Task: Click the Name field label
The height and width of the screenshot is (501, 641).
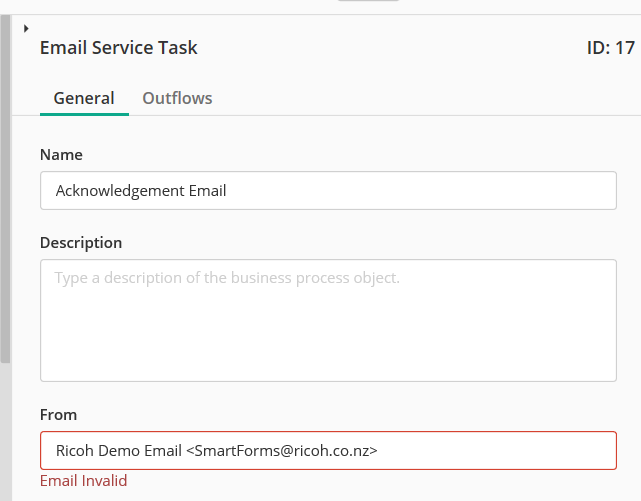Action: 61,155
